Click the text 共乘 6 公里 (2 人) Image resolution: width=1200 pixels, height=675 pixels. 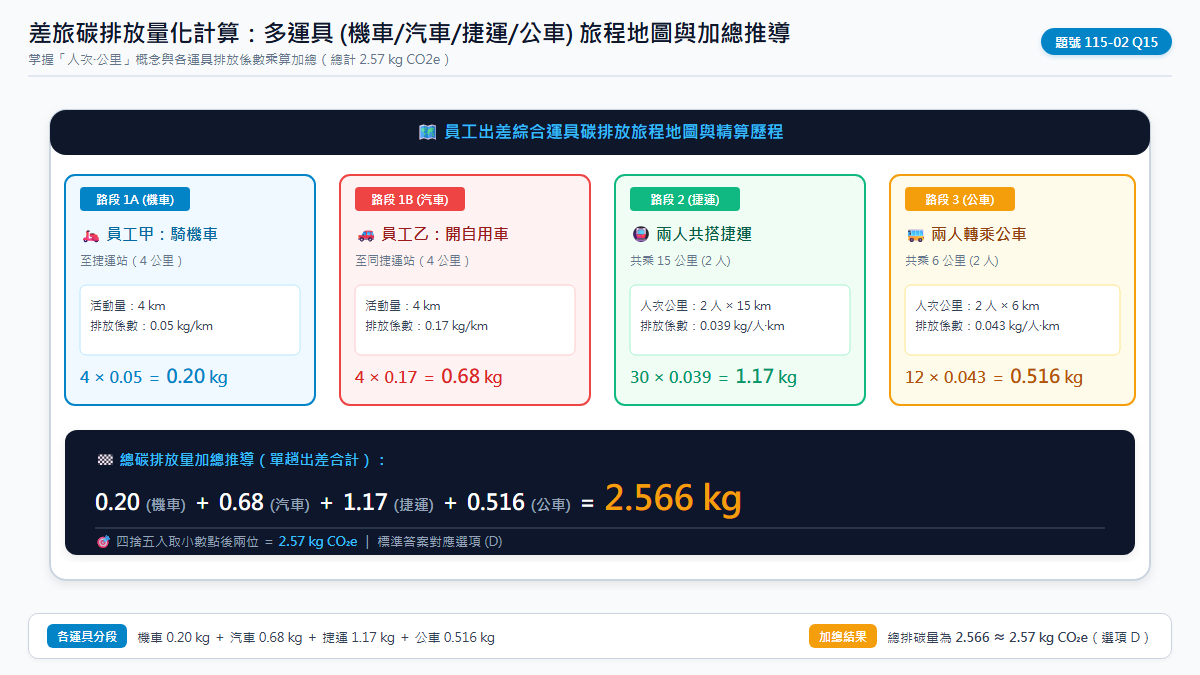(x=952, y=260)
